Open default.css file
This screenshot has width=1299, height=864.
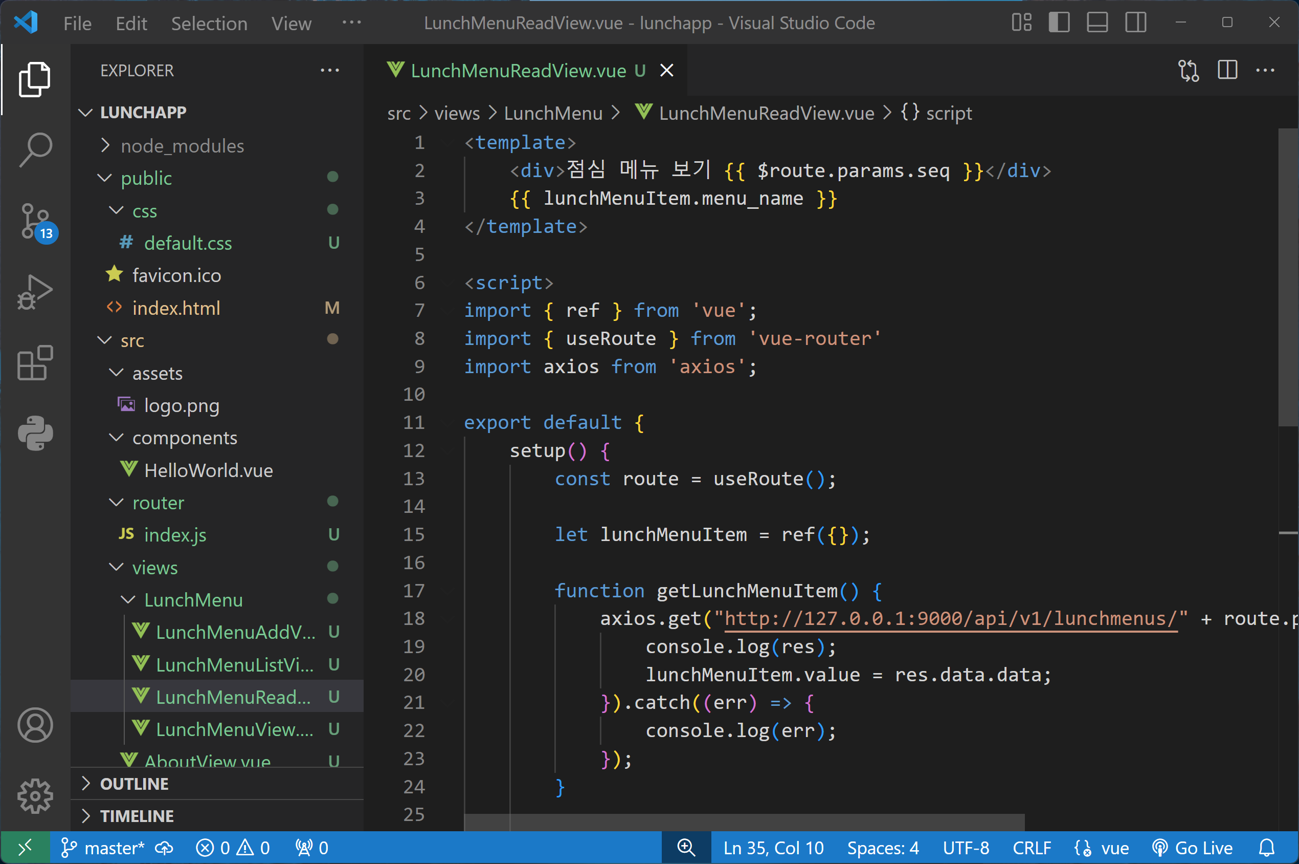click(217, 243)
